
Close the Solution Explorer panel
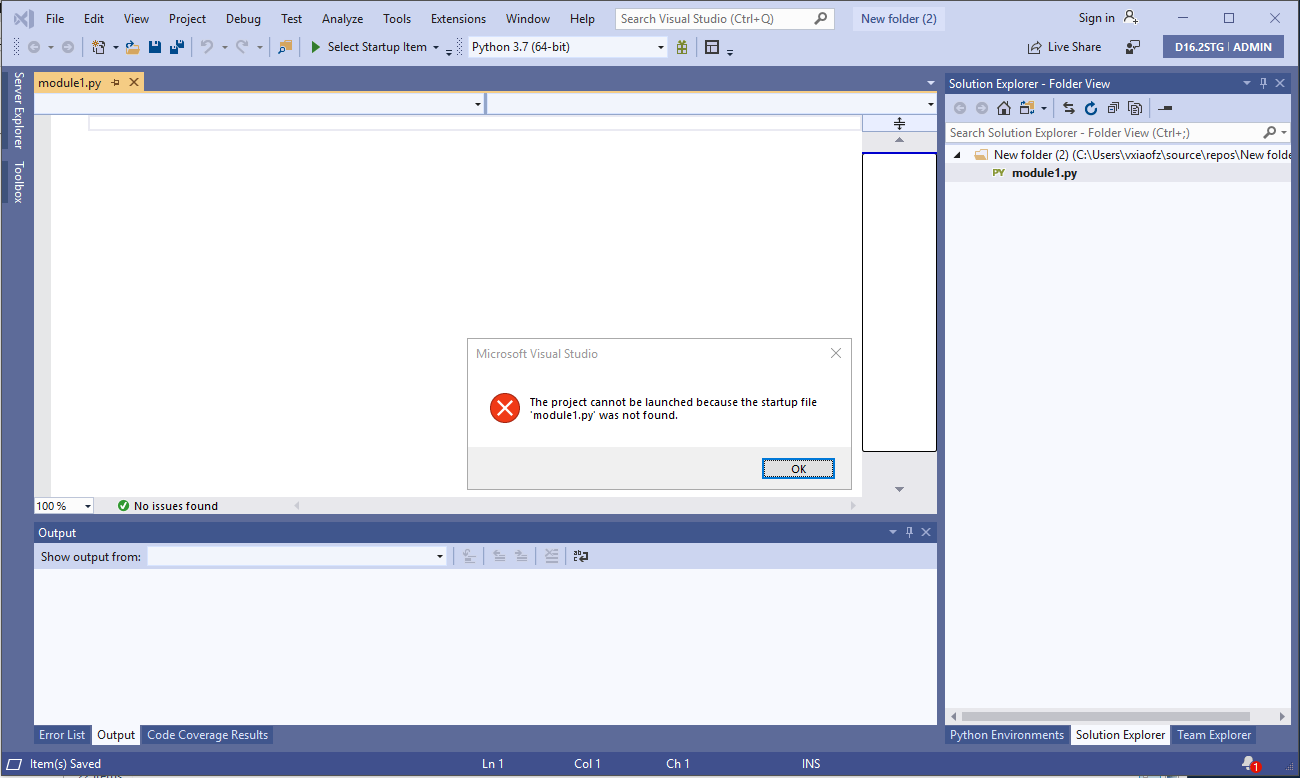(1281, 84)
